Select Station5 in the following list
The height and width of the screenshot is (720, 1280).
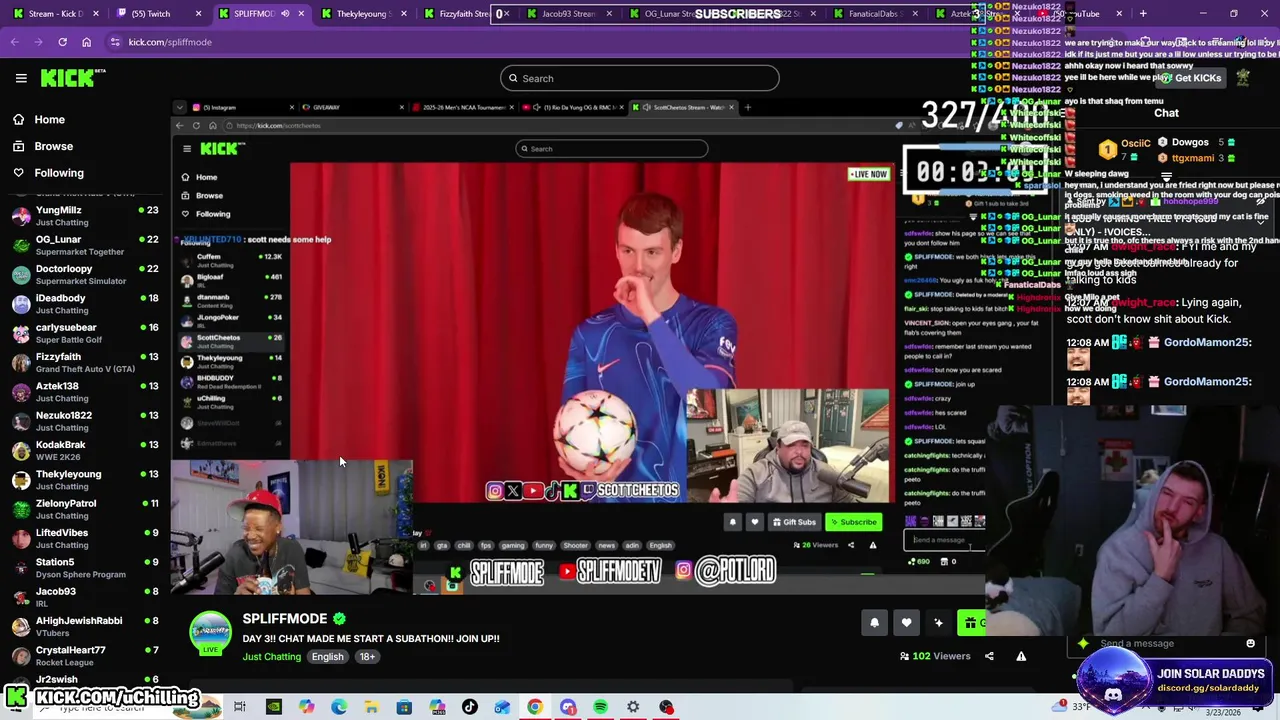click(x=84, y=568)
